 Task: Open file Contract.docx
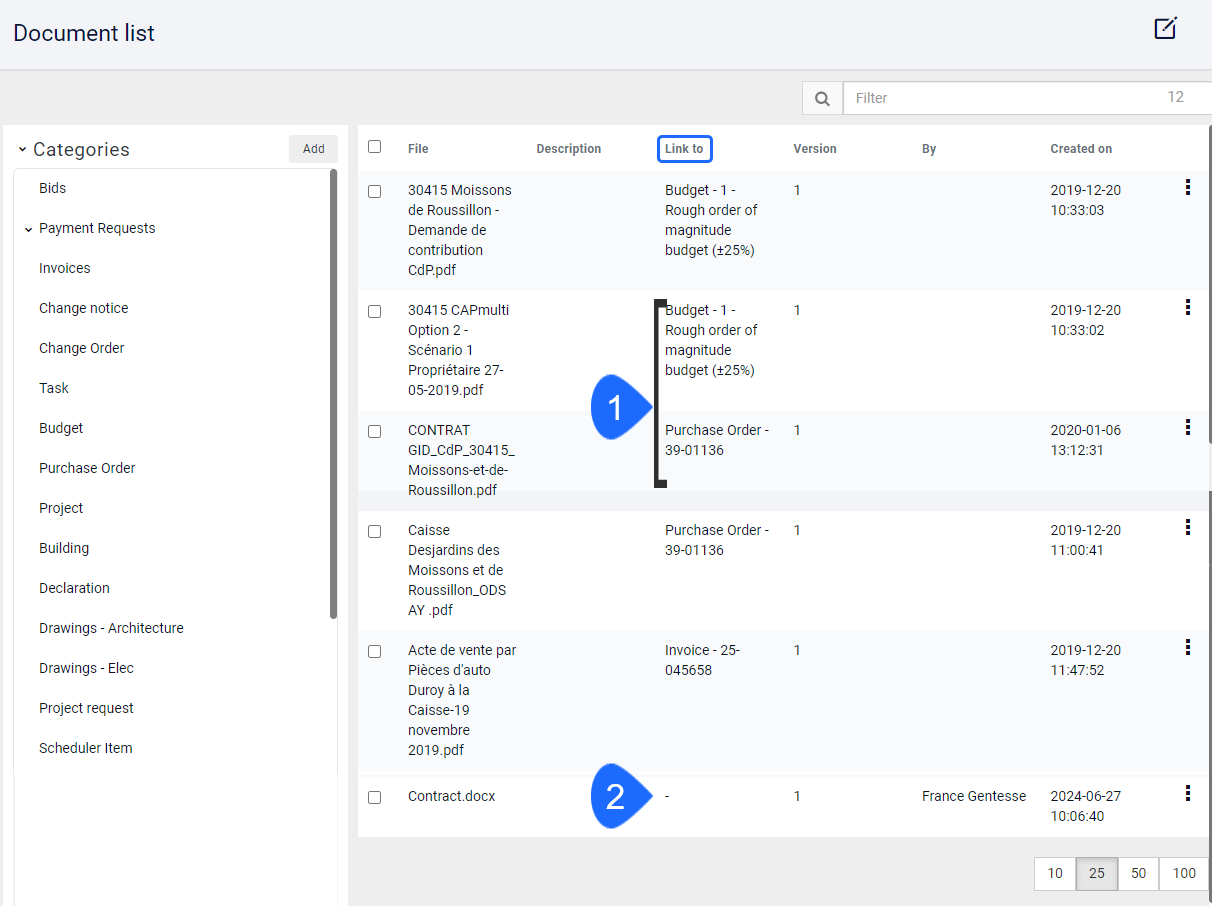(451, 797)
